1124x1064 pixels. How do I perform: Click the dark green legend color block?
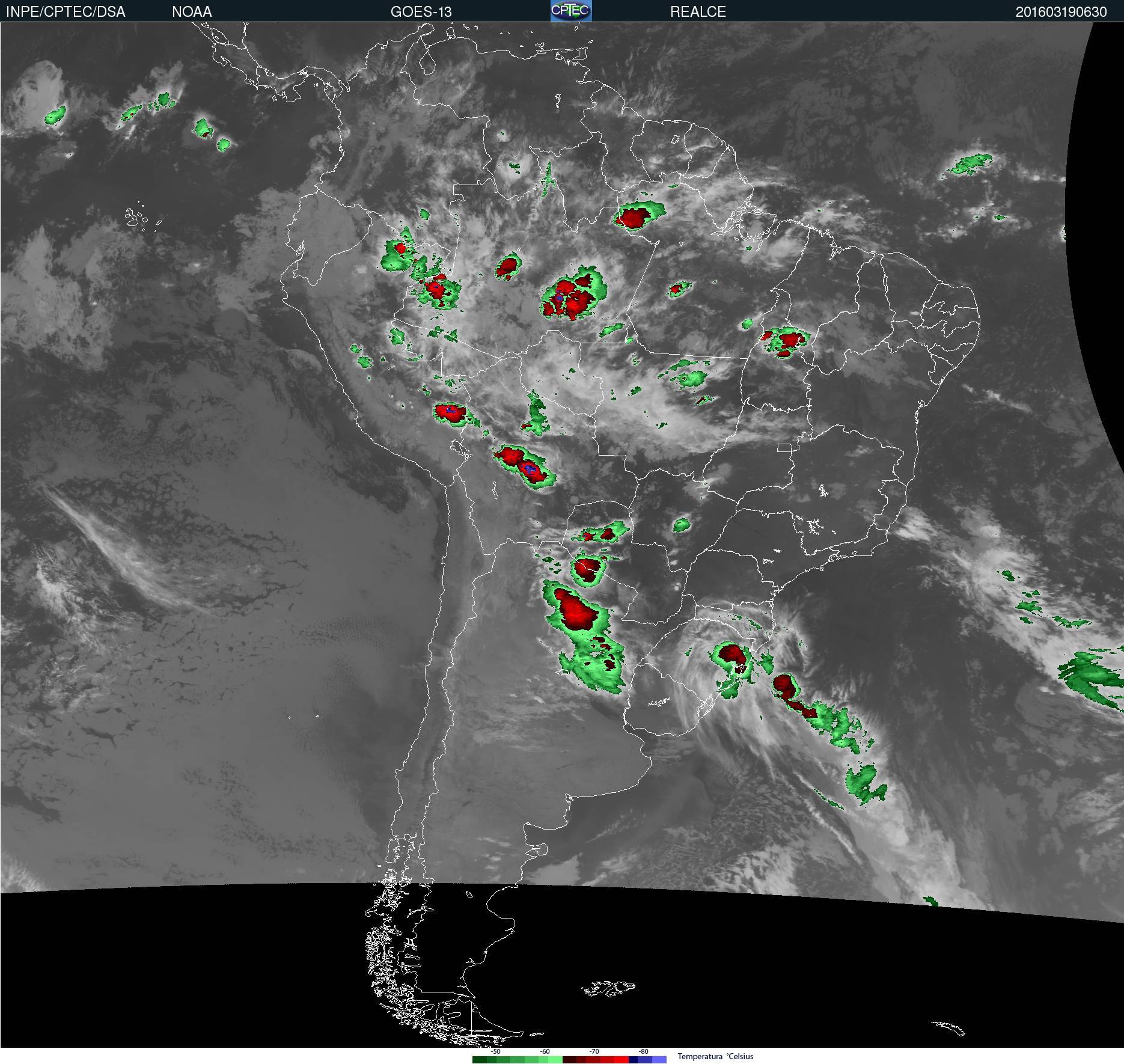point(480,1060)
